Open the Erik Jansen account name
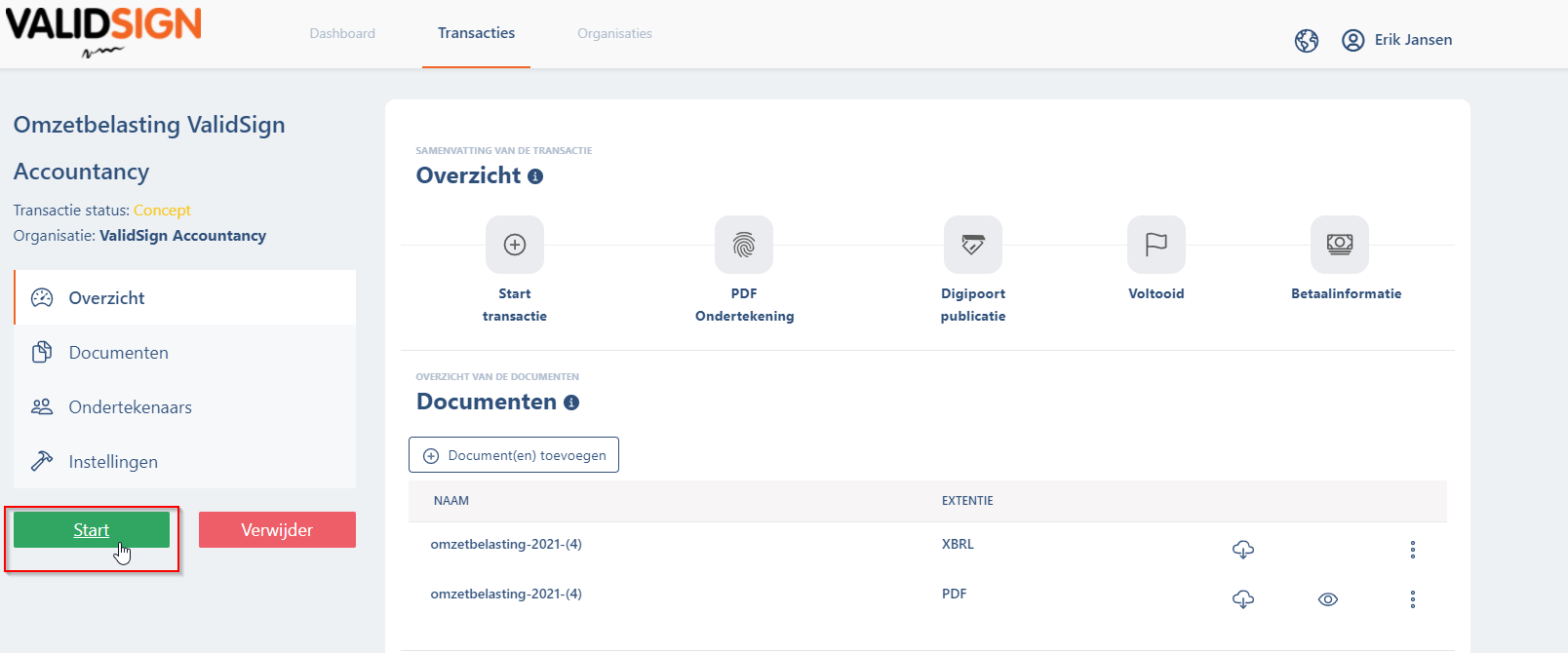Viewport: 1568px width, 653px height. (x=1413, y=40)
